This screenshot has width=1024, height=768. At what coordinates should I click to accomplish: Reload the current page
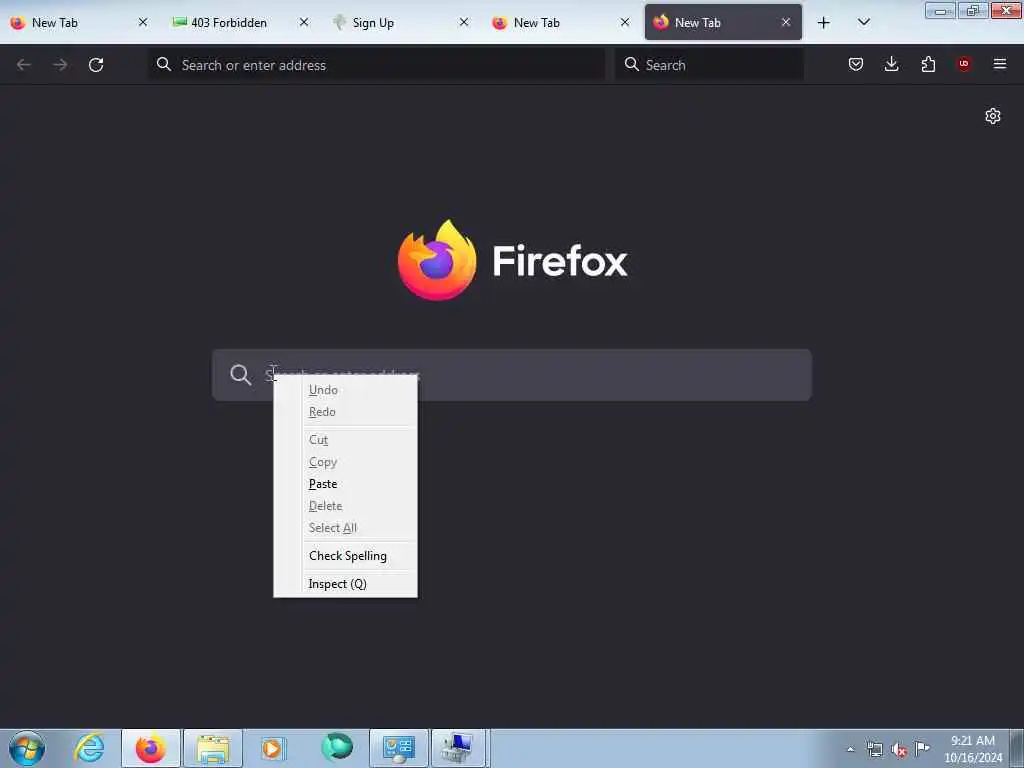click(96, 65)
